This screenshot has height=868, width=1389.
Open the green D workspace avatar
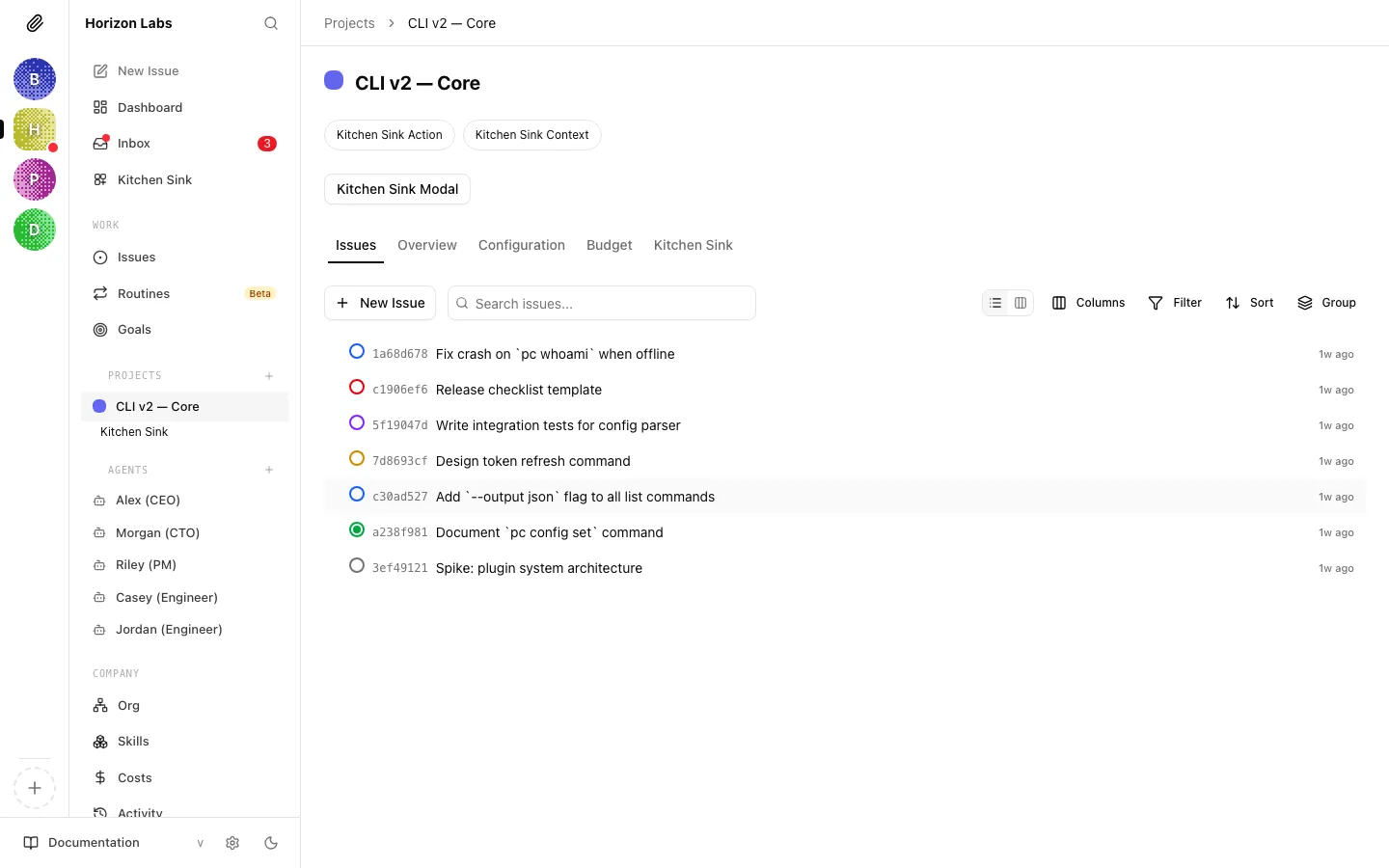(x=35, y=230)
